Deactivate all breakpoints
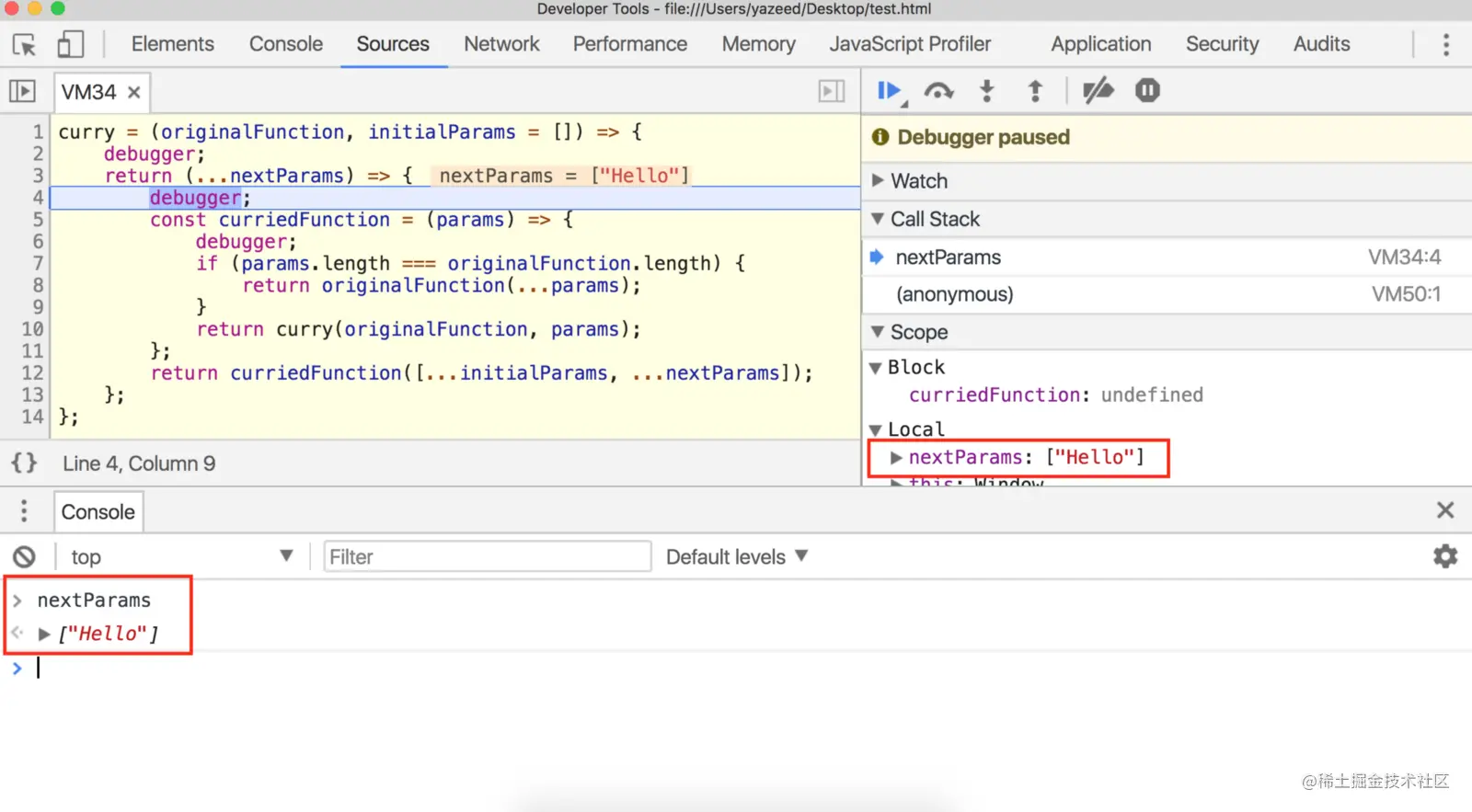 pos(1098,91)
